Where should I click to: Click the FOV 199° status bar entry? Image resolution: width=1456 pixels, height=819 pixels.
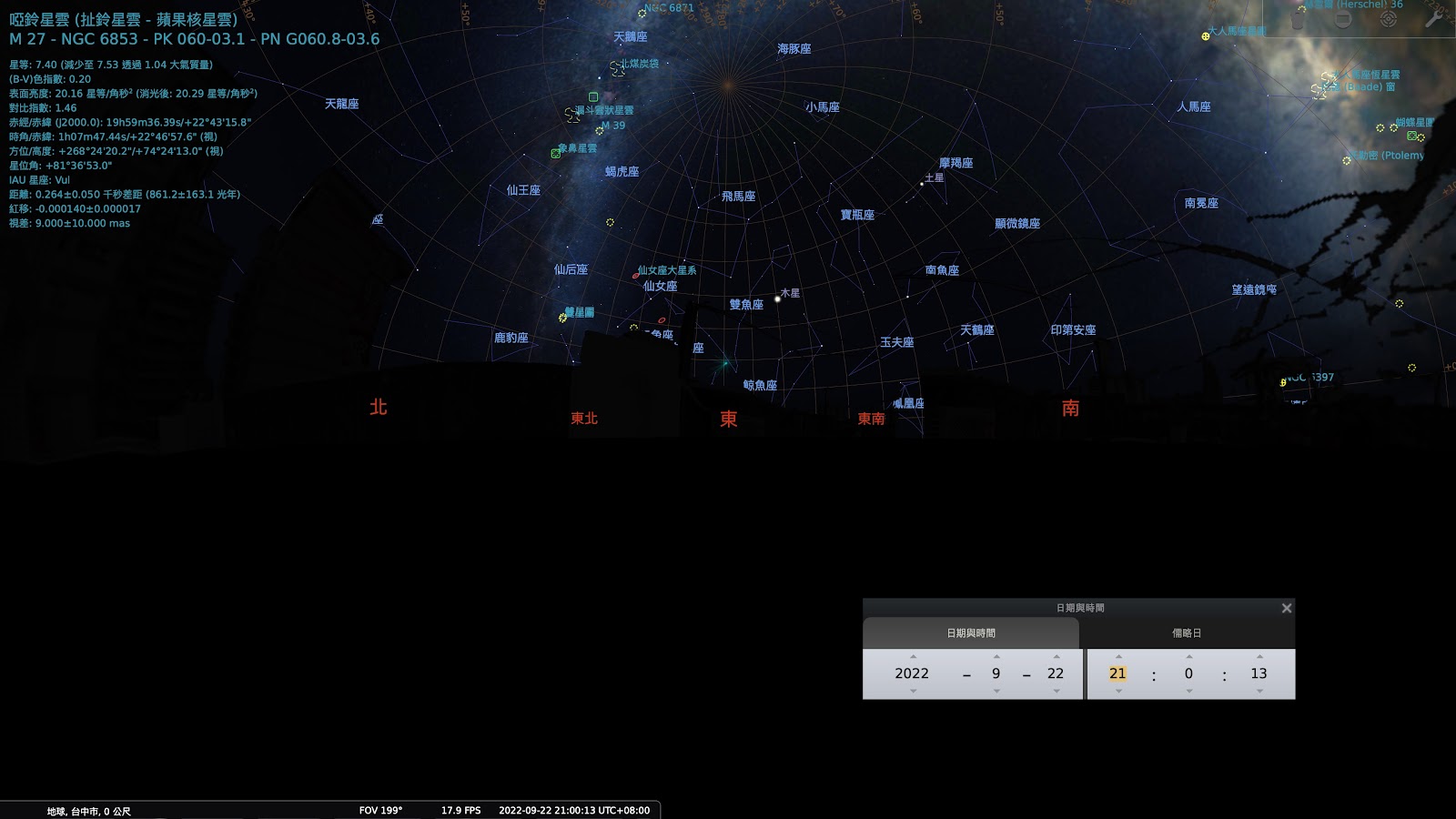380,810
